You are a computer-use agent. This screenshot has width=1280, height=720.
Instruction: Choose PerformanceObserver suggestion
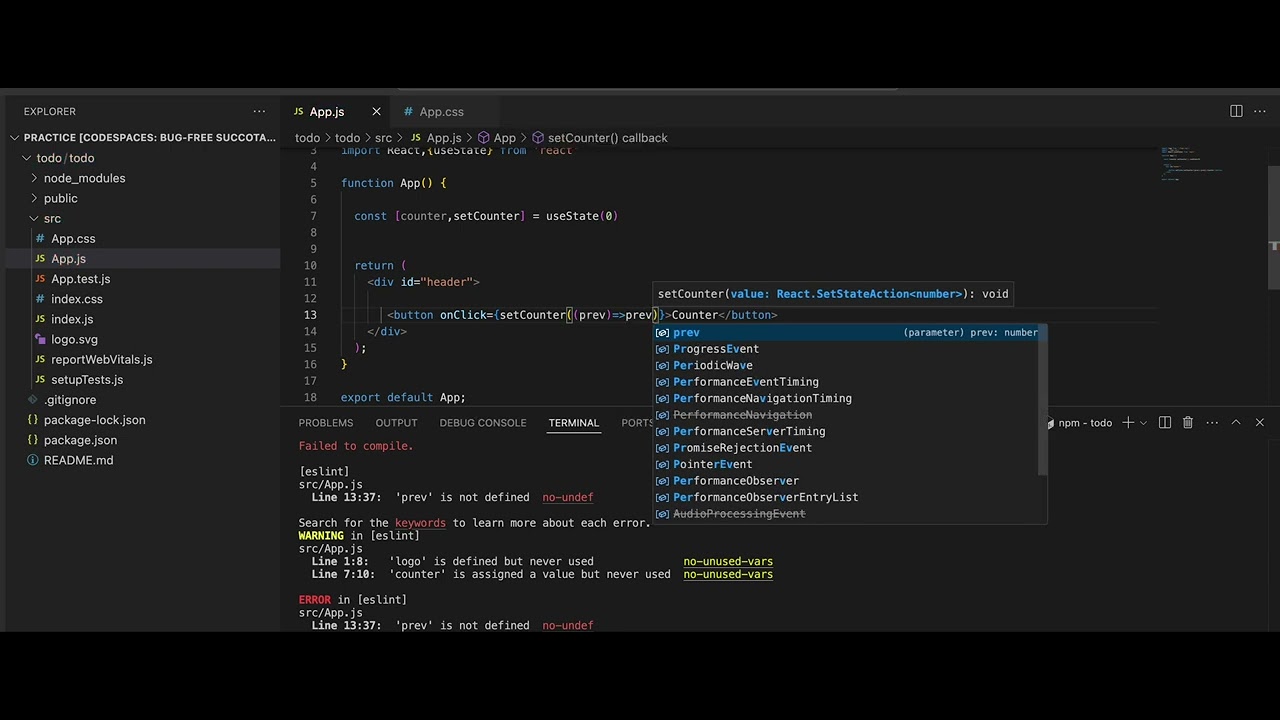coord(846,481)
